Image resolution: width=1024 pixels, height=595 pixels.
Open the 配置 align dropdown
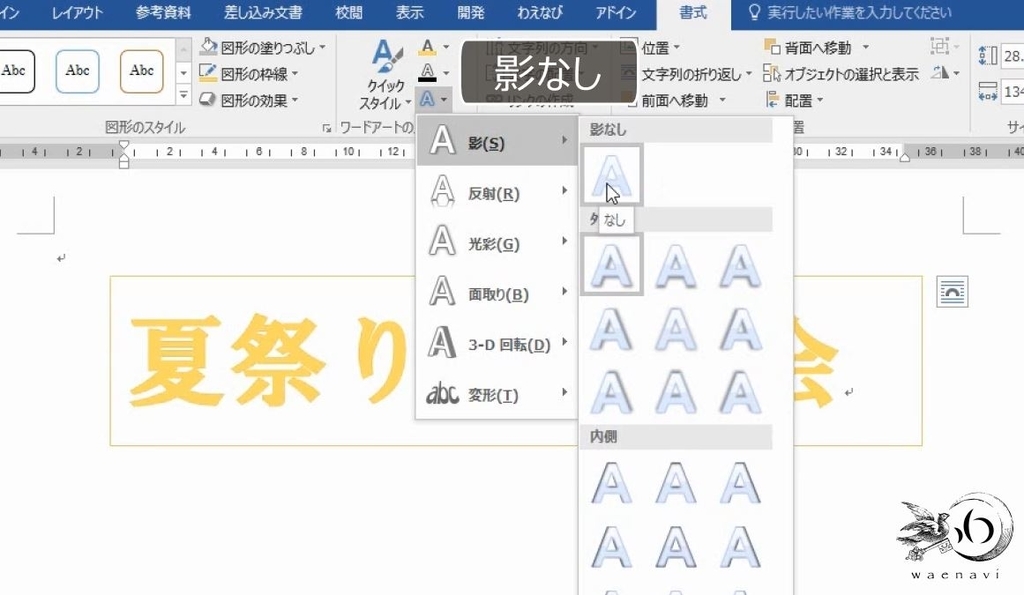coord(794,101)
